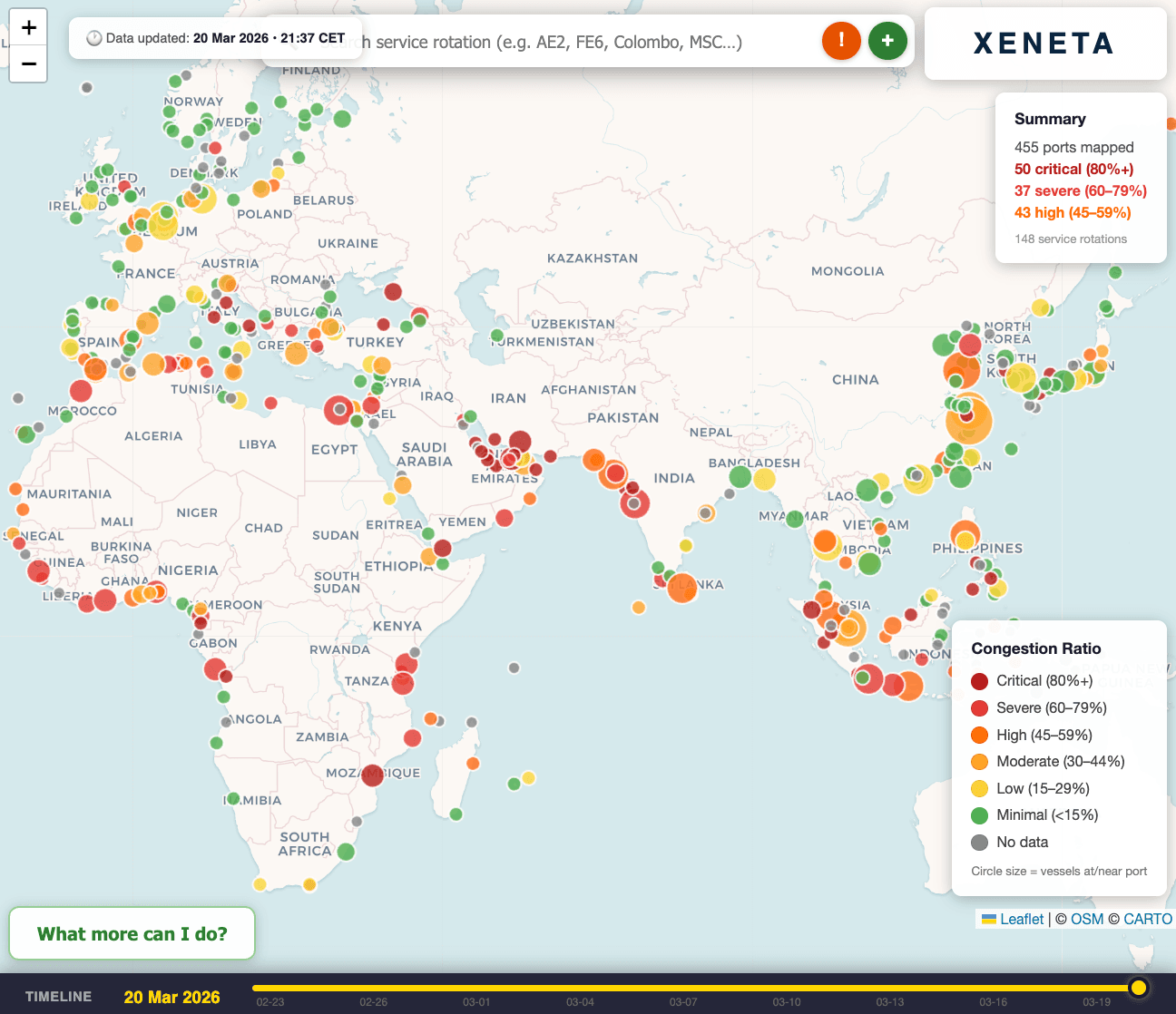1176x1014 pixels.
Task: Click the Minimal (<15%) legend swatch
Action: click(979, 815)
